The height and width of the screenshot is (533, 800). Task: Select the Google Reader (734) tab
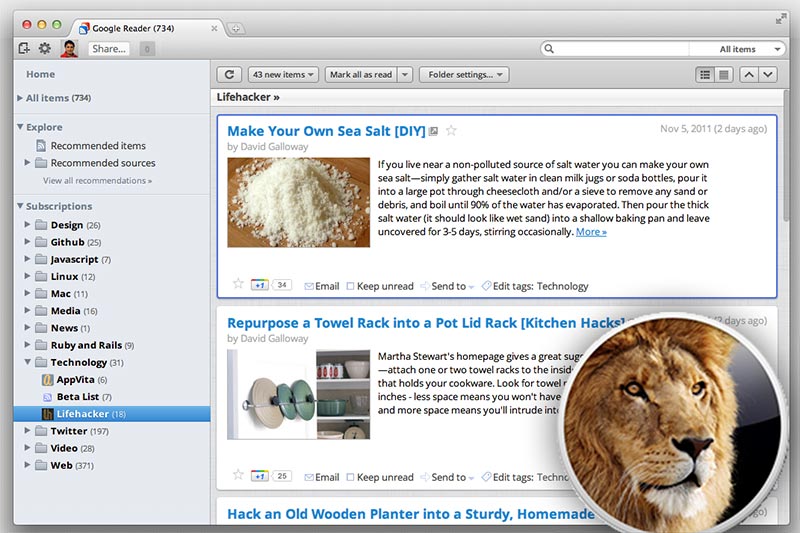pyautogui.click(x=148, y=29)
